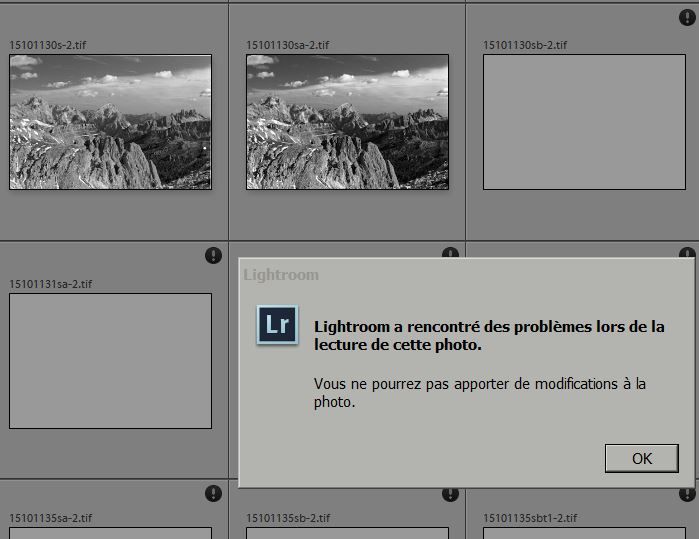Click the file name 15101130s-2.tif

48,45
